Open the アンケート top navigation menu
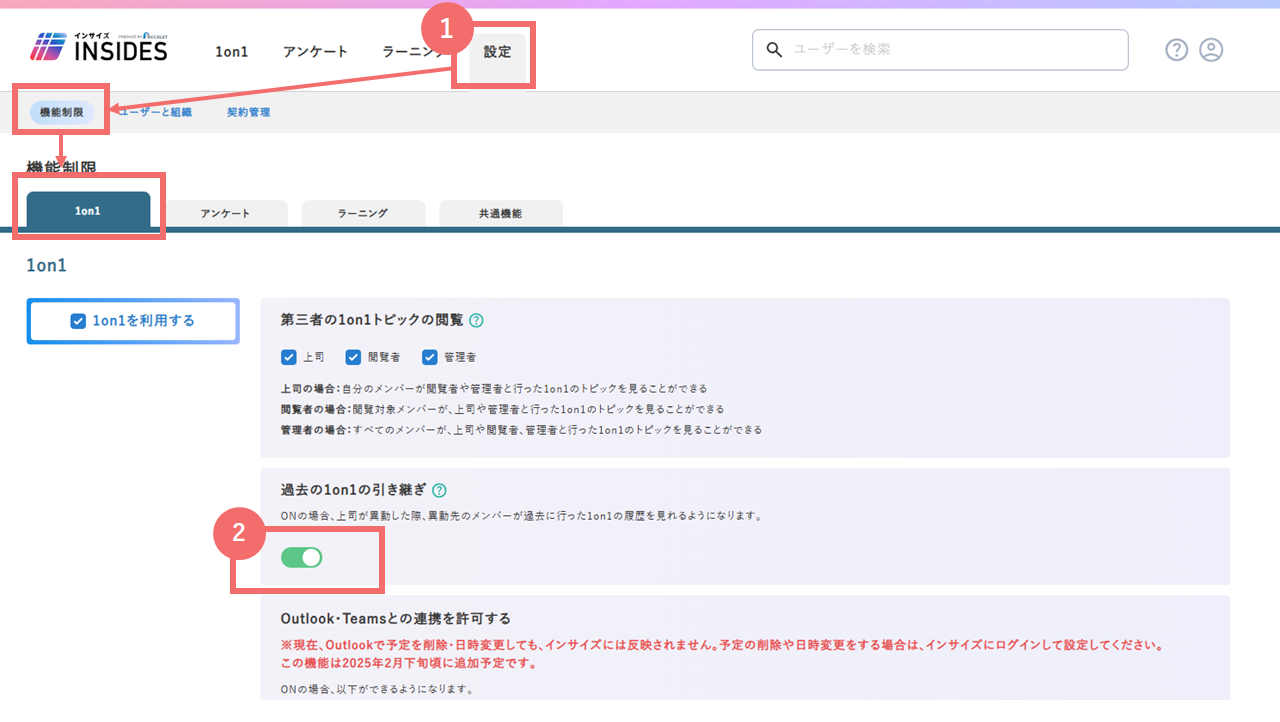 [315, 51]
